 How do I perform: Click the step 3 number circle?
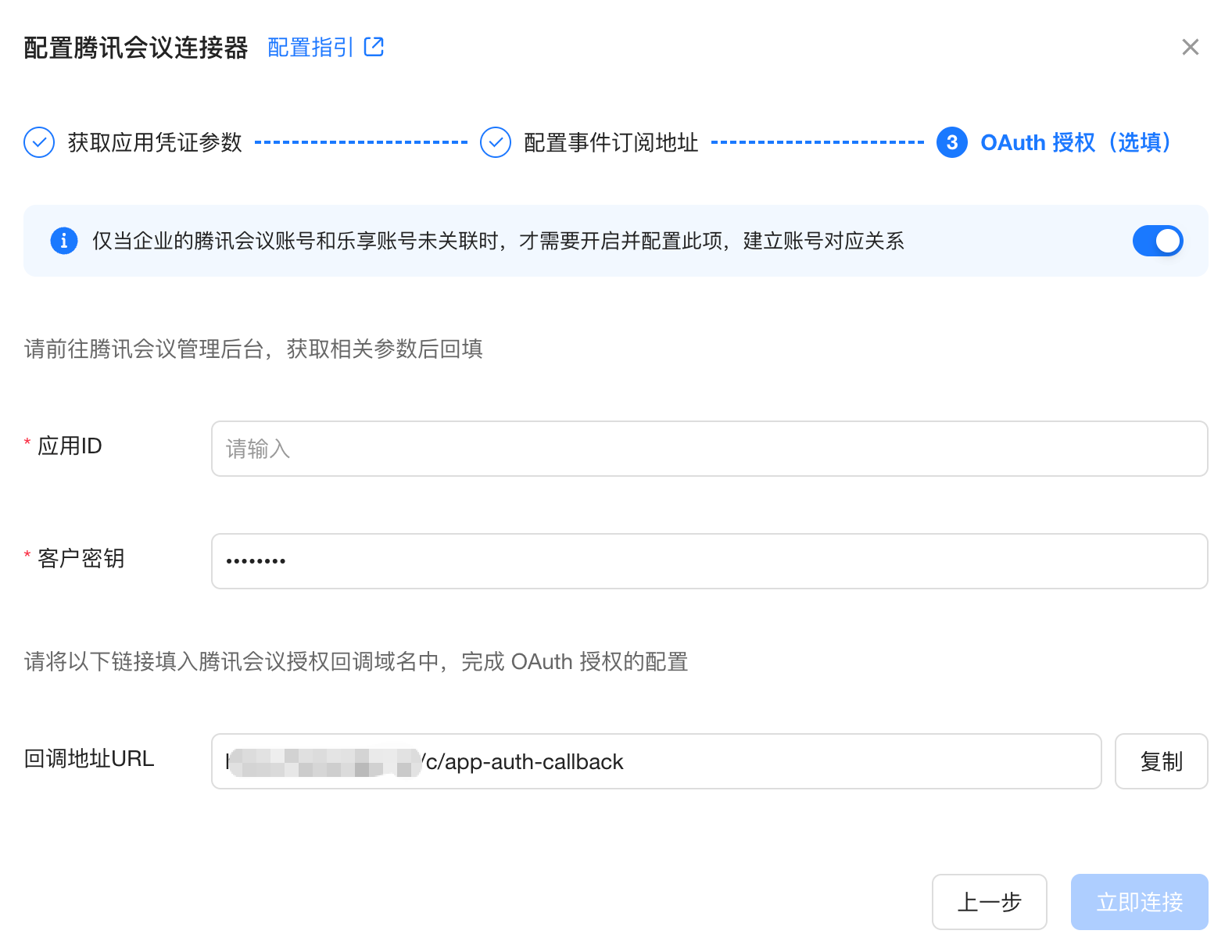pos(952,142)
